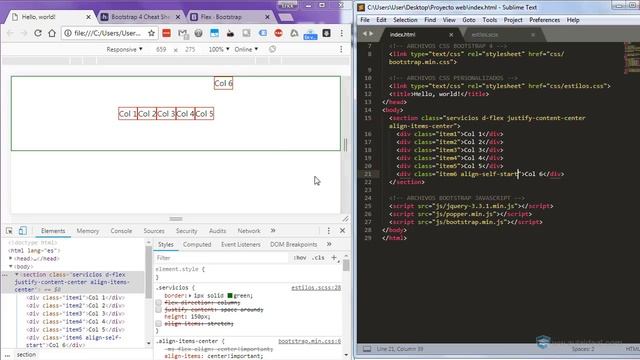Close the Hello, world! Chrome tab

(x=89, y=17)
